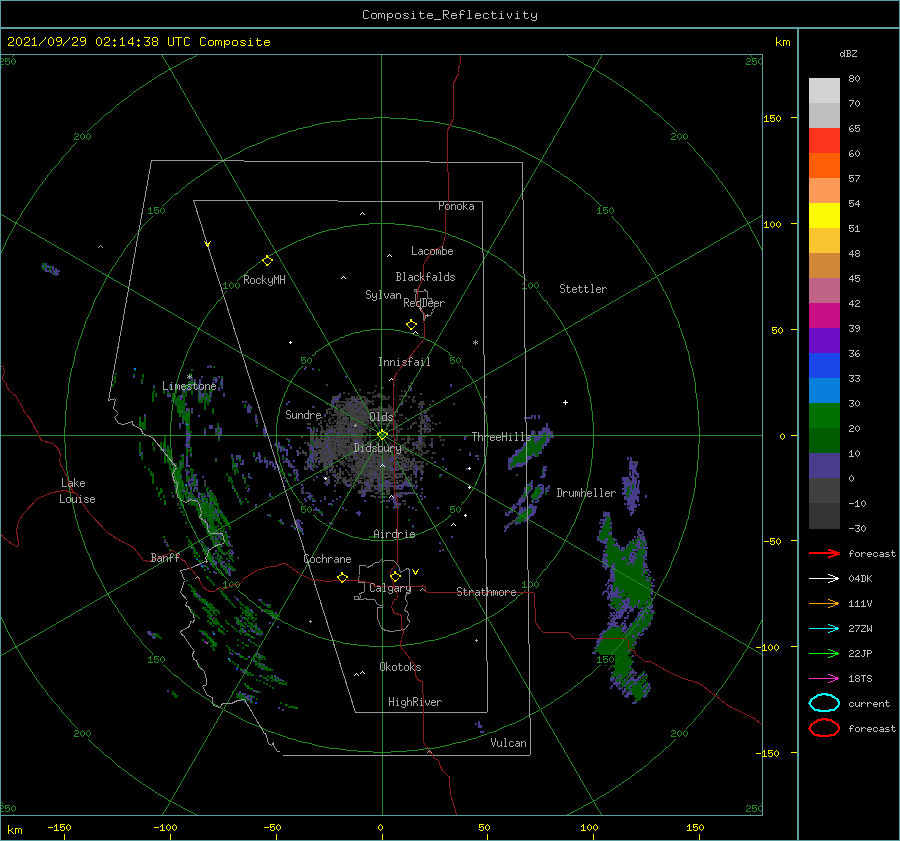Click the white plus marker east of ThreeHills
Image resolution: width=900 pixels, height=841 pixels.
click(565, 402)
